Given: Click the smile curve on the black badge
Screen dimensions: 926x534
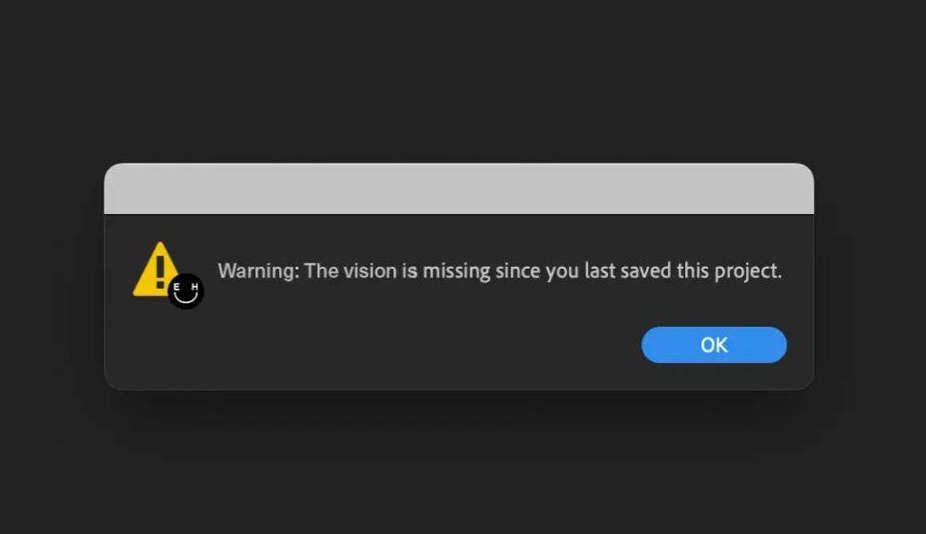Looking at the screenshot, I should [x=186, y=298].
